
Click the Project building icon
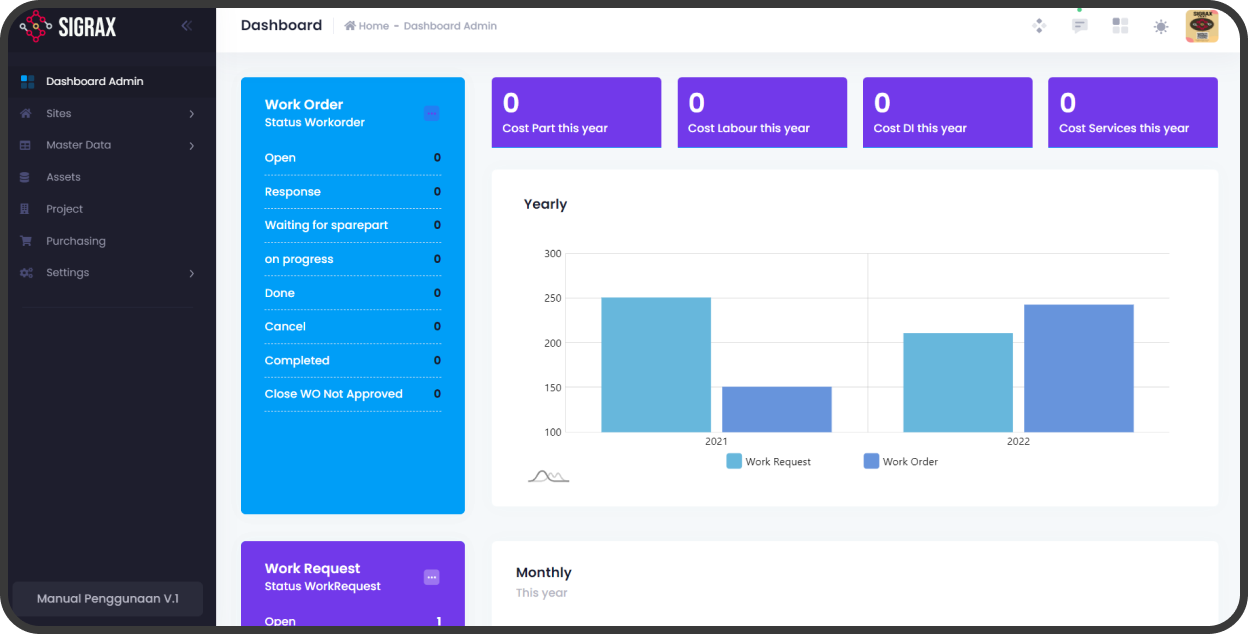(x=25, y=209)
